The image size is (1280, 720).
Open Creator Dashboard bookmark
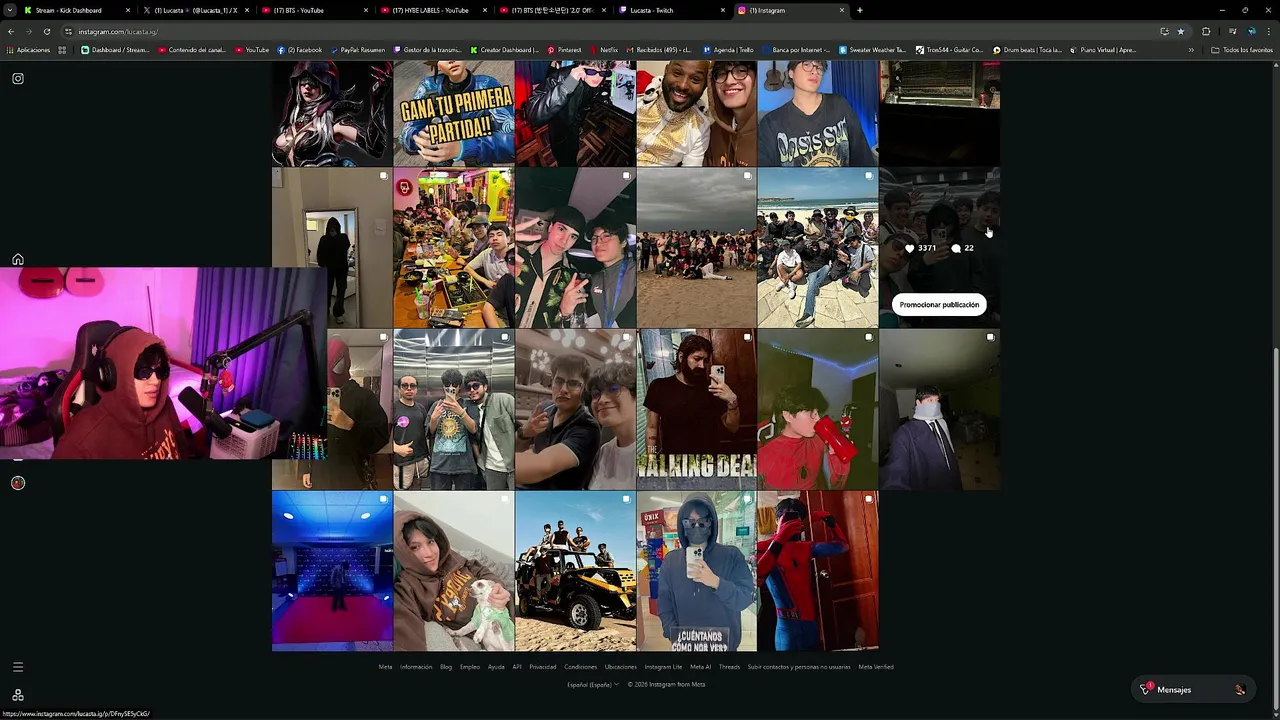504,50
